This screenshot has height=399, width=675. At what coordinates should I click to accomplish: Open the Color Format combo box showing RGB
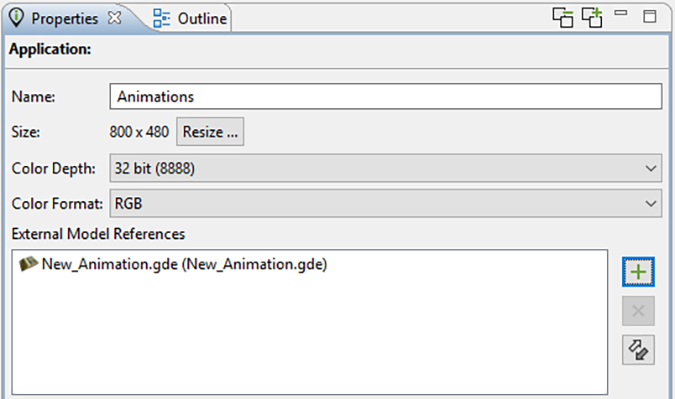point(385,203)
